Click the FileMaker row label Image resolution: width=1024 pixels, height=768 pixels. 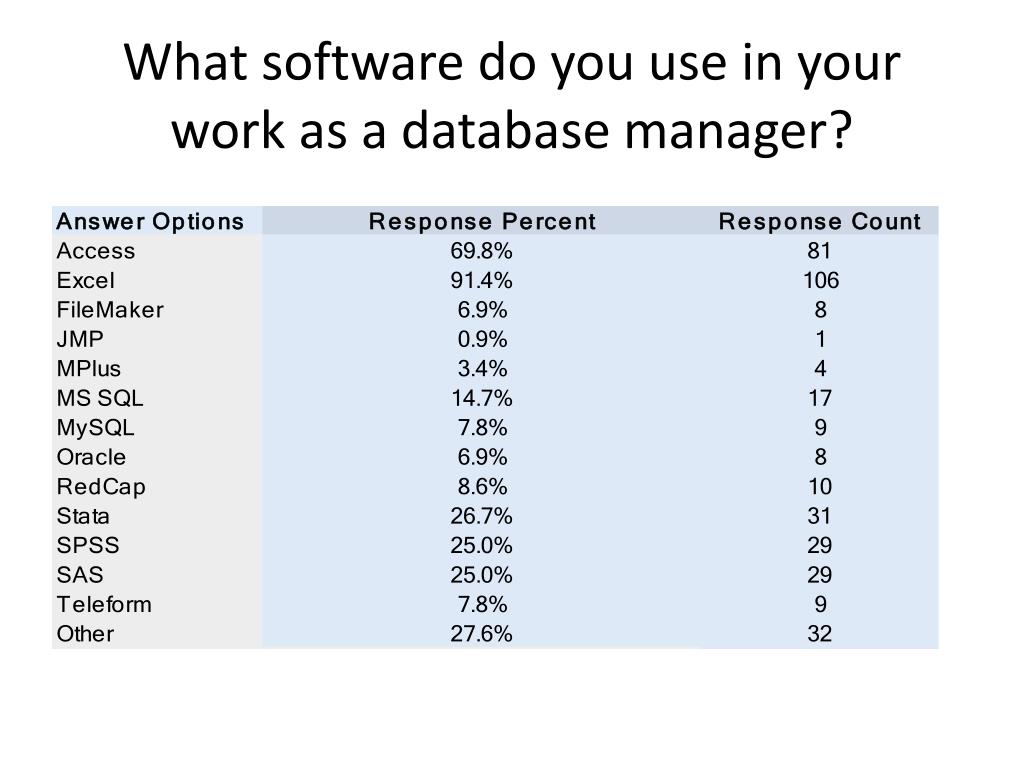pyautogui.click(x=110, y=310)
